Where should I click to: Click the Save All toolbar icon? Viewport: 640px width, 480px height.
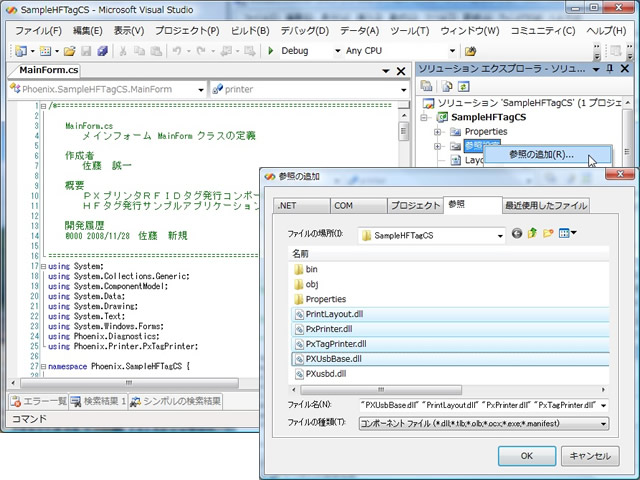pos(102,51)
